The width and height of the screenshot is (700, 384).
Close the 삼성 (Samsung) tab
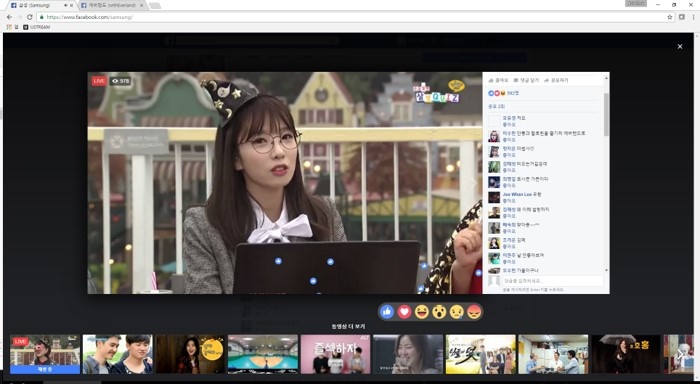[71, 5]
